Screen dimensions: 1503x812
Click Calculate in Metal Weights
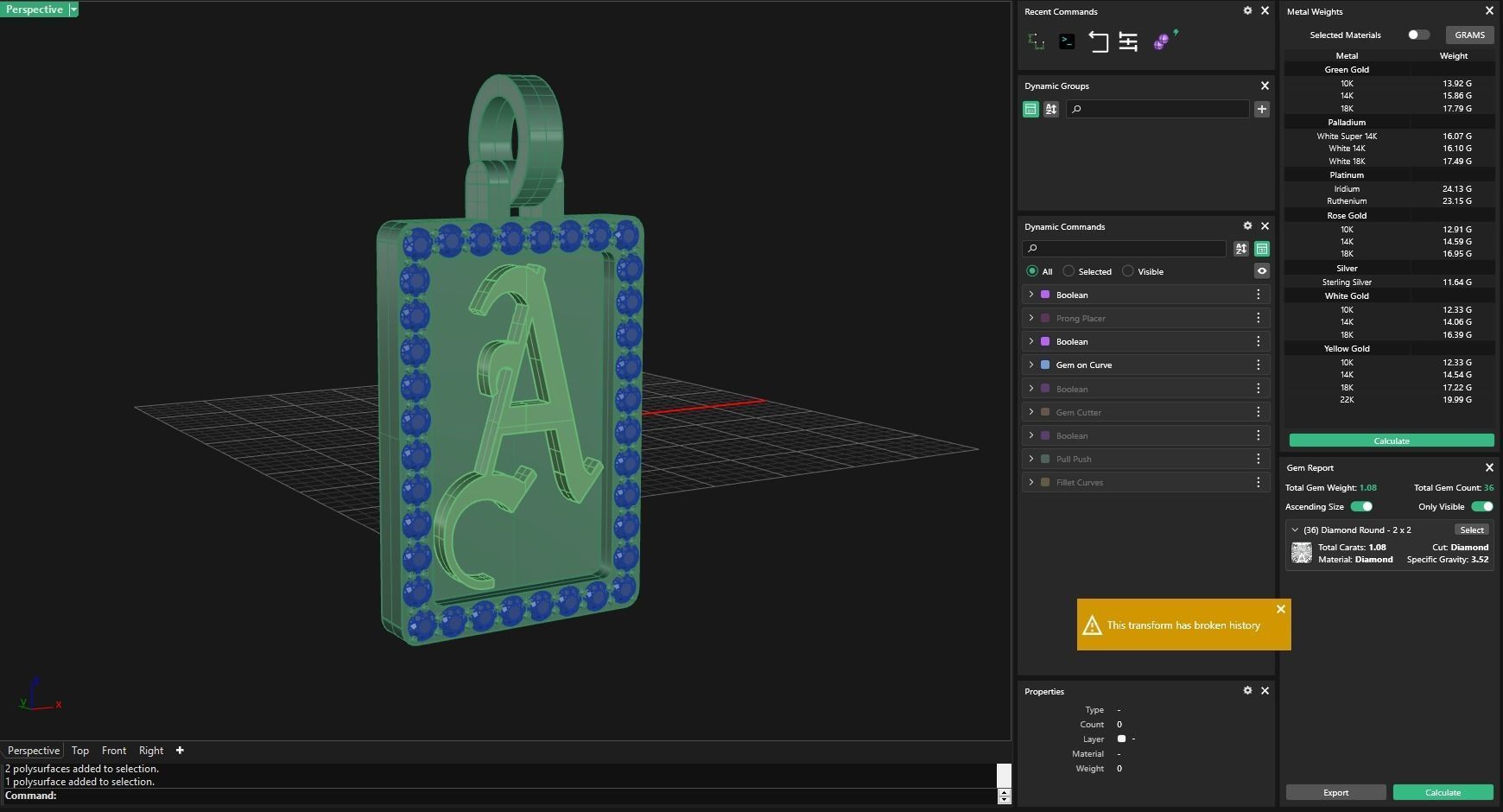[1392, 441]
